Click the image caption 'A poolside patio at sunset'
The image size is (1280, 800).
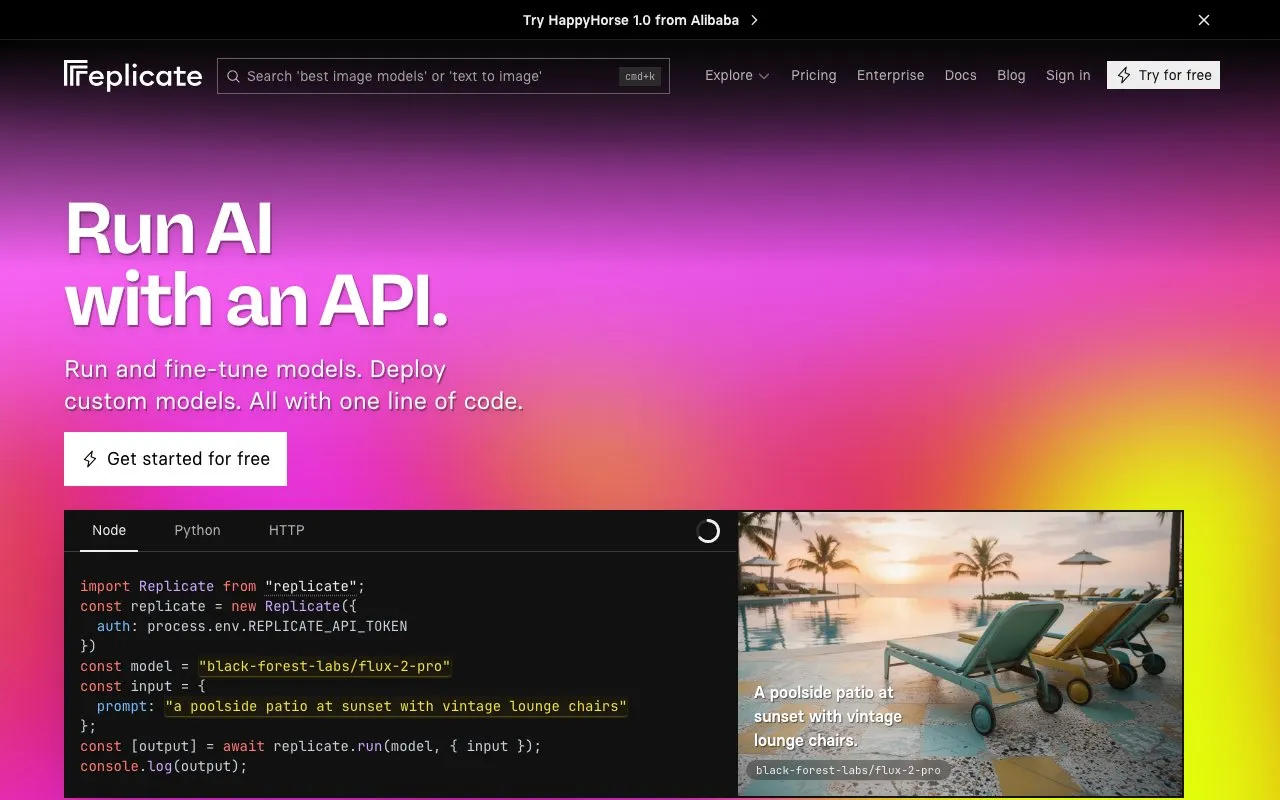click(828, 716)
